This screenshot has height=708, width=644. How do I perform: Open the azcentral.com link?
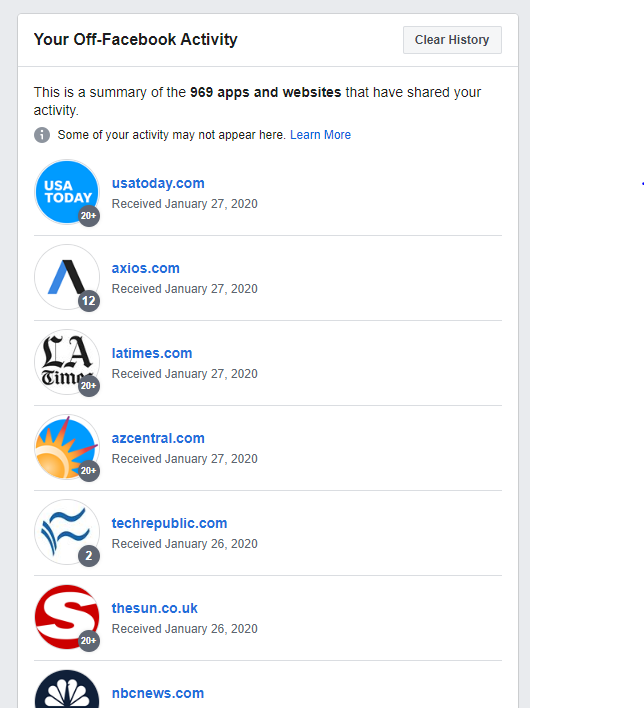click(x=158, y=438)
